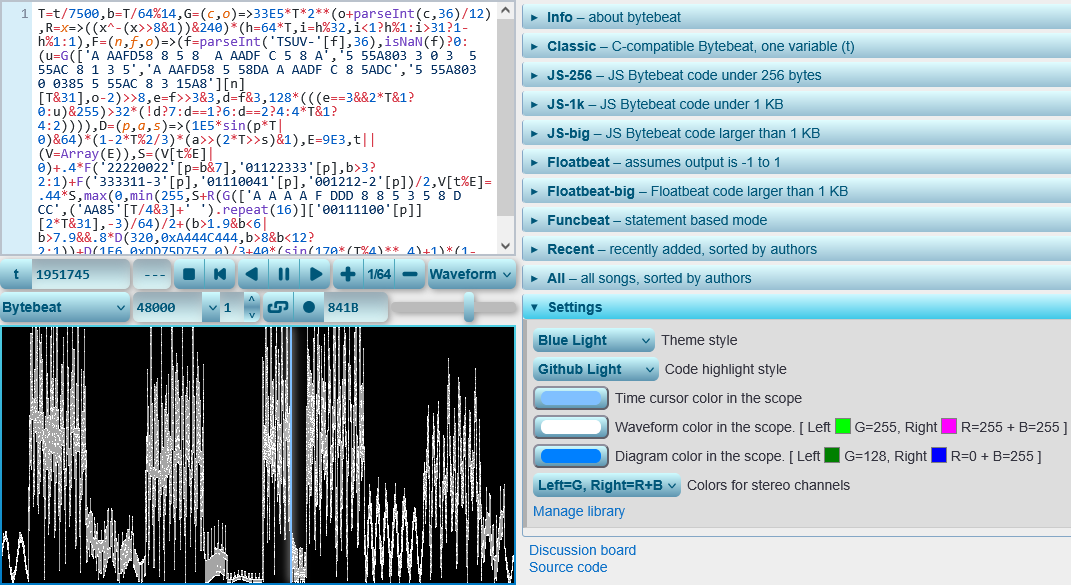This screenshot has height=585, width=1071.
Task: Click the 48000 sample rate field
Action: click(169, 308)
